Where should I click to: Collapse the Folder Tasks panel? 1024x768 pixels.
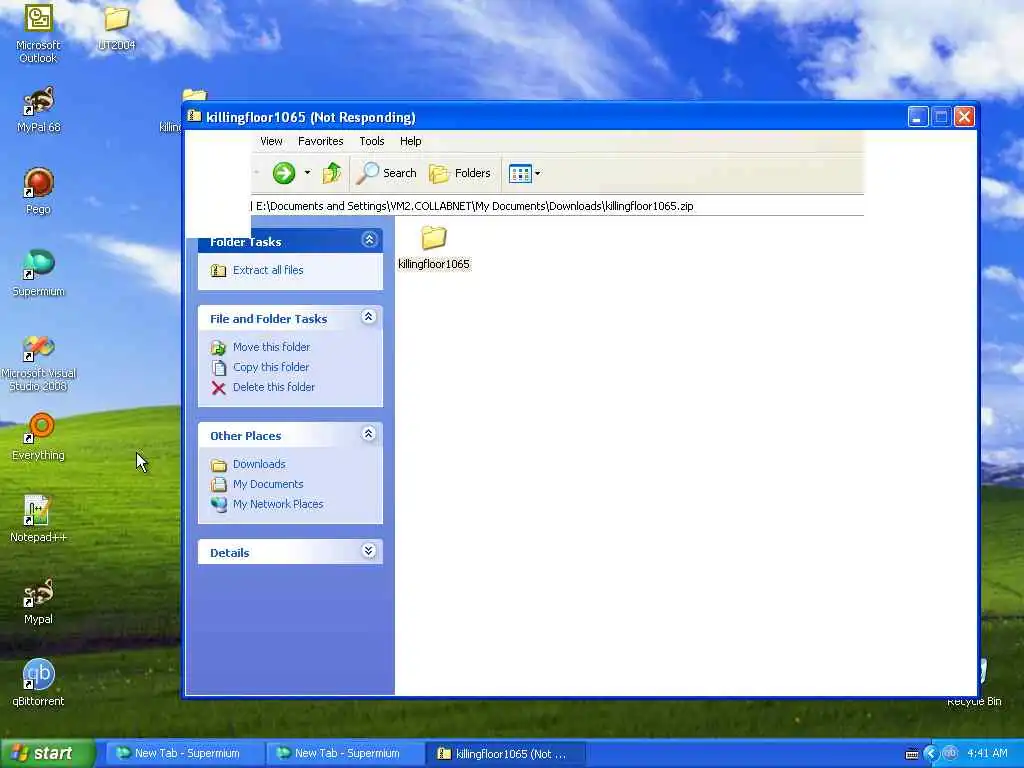point(369,240)
